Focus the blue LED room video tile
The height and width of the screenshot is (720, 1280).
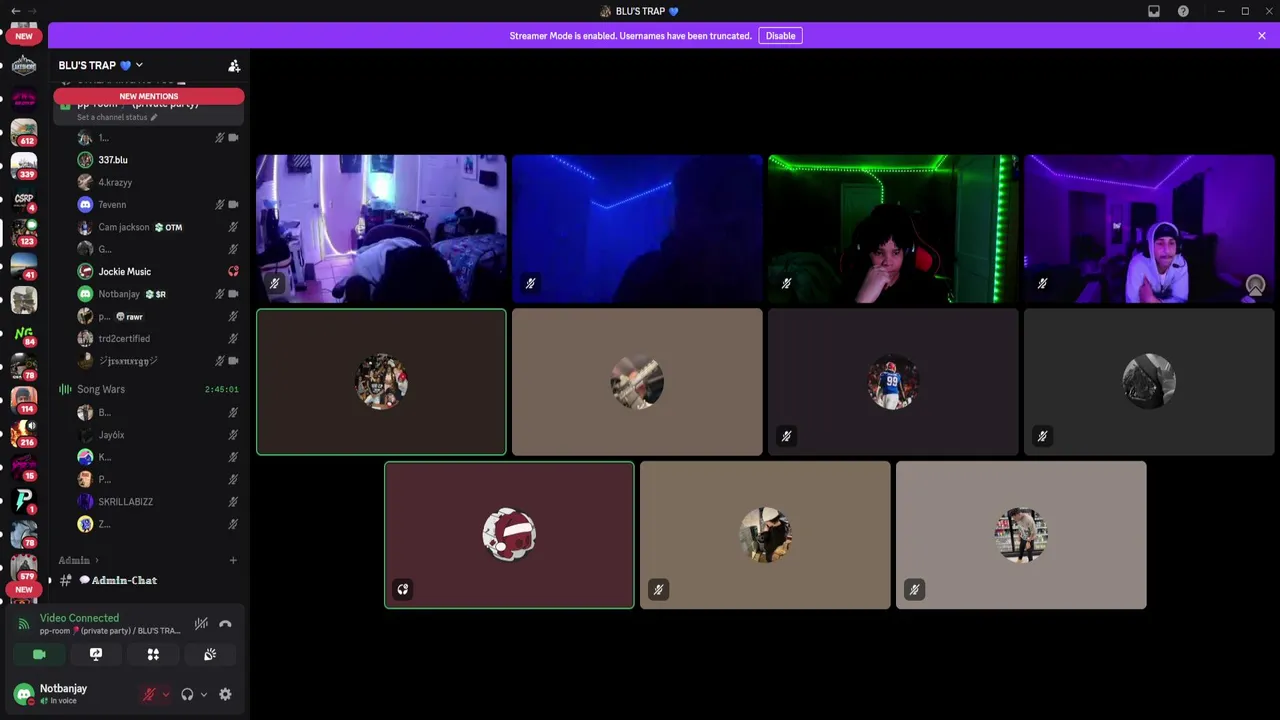tap(637, 228)
